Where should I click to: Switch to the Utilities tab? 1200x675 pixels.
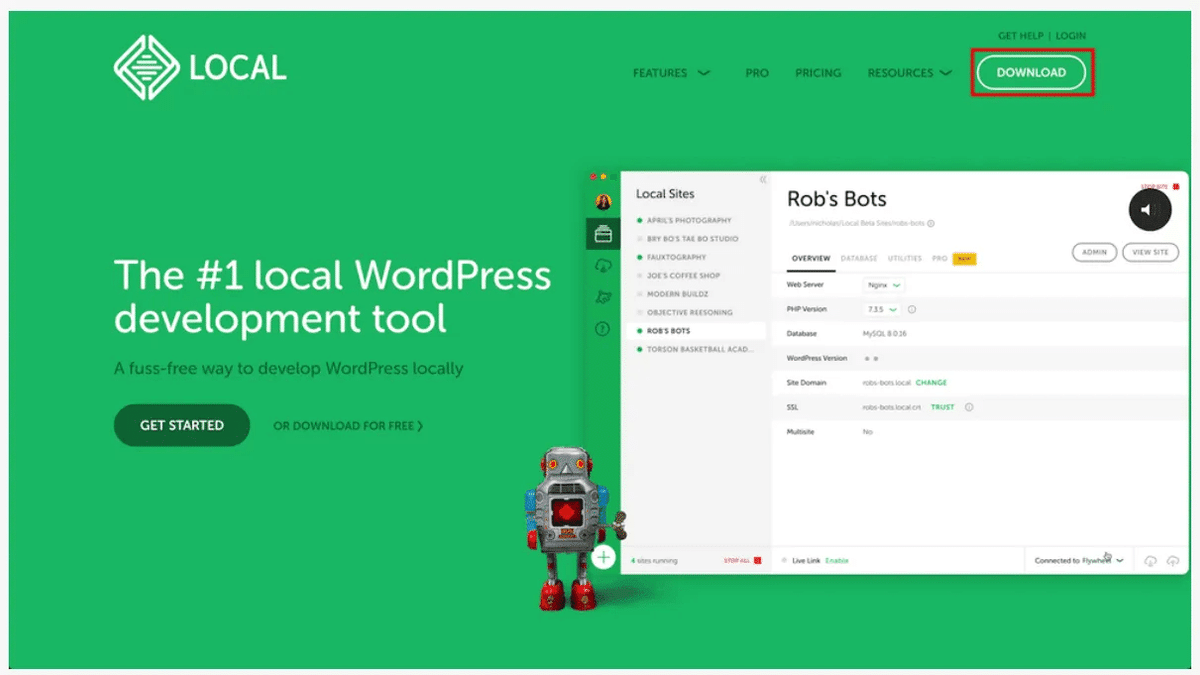(x=905, y=258)
